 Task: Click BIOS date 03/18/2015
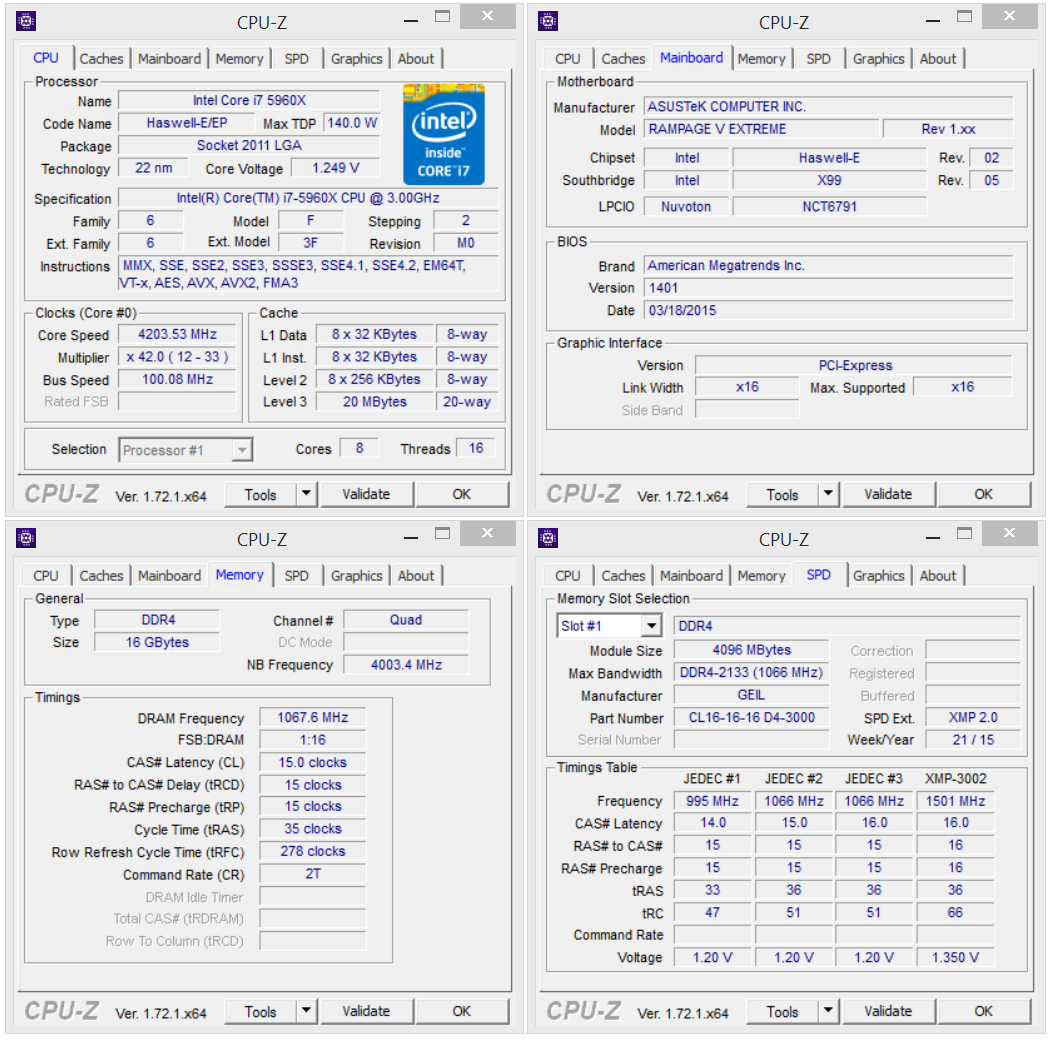(x=828, y=311)
